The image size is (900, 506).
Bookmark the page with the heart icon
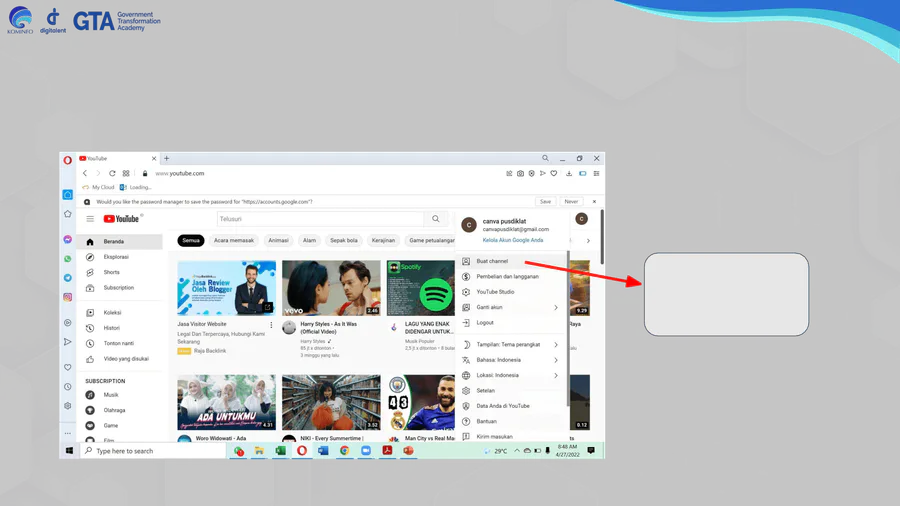pos(554,174)
